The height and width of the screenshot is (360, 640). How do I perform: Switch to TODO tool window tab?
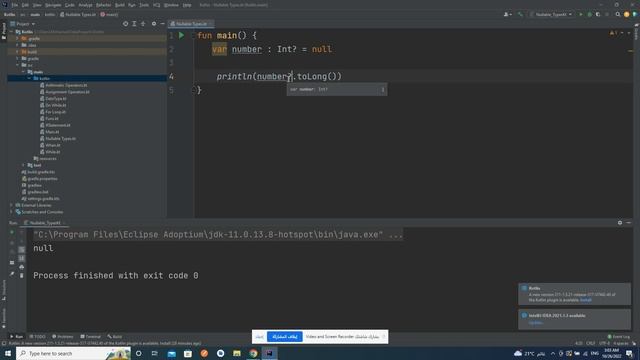pyautogui.click(x=38, y=337)
